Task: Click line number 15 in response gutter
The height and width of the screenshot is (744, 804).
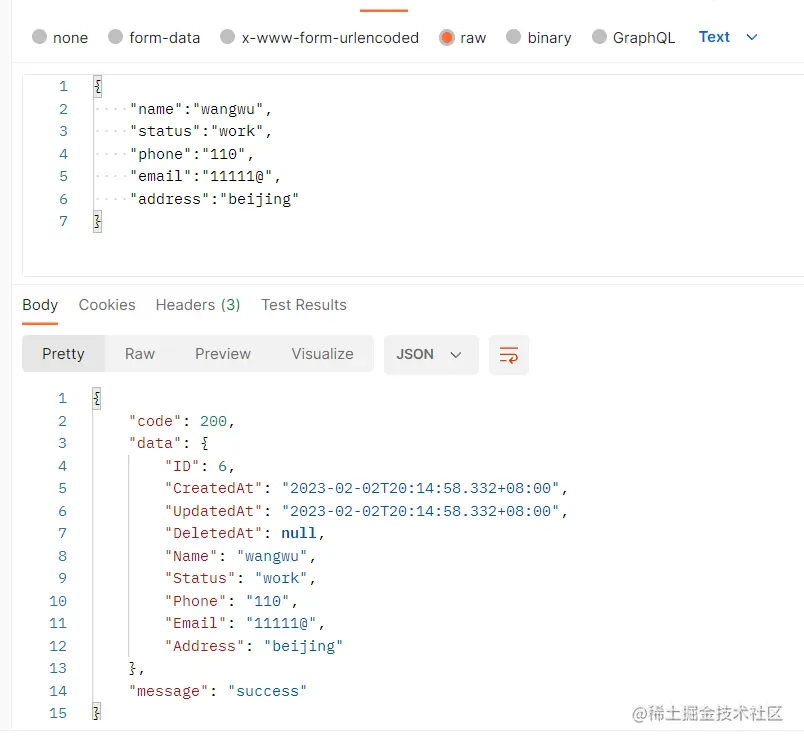Action: point(58,713)
